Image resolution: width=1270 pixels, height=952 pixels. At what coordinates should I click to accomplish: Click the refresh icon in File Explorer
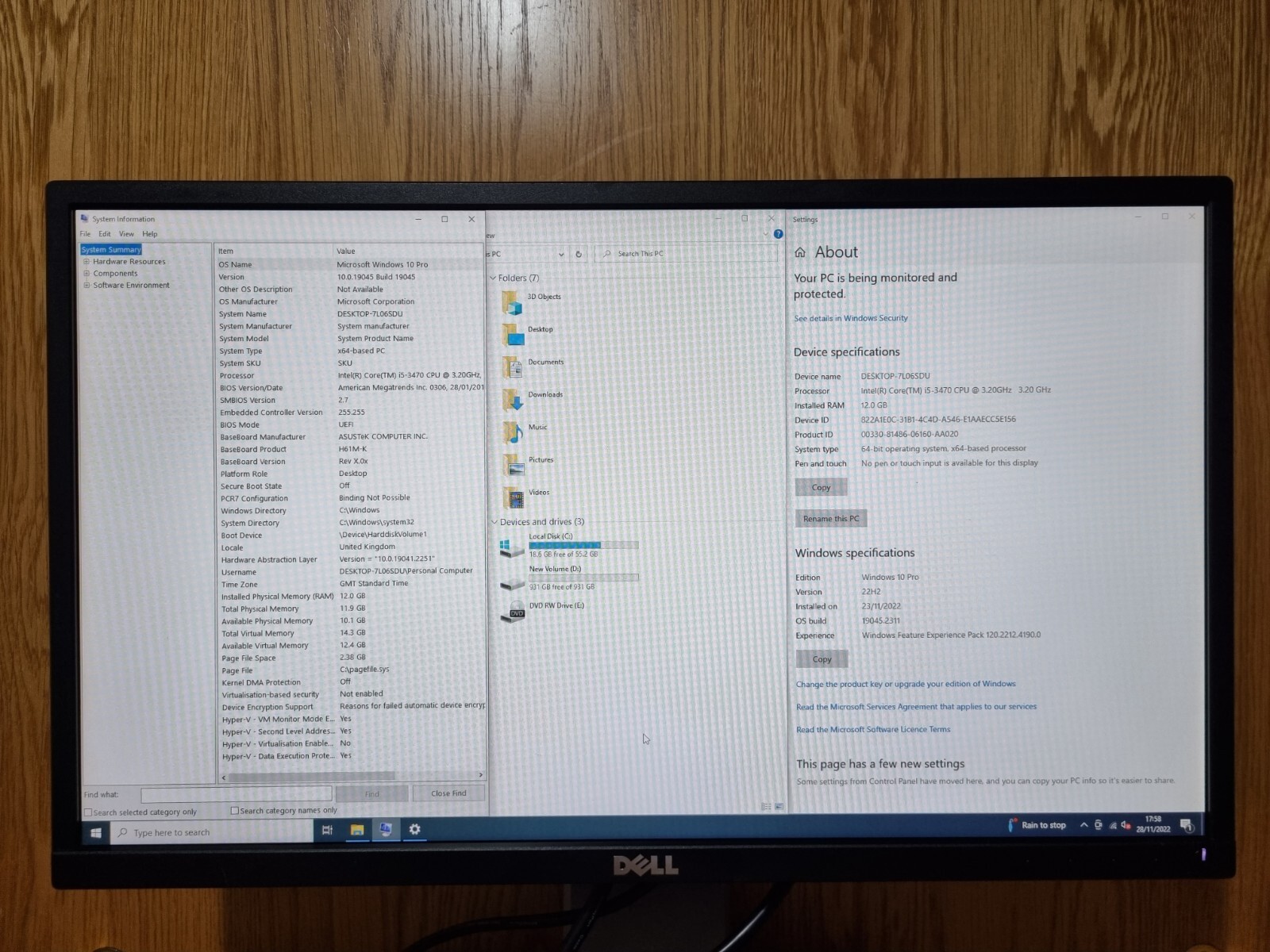click(x=579, y=255)
